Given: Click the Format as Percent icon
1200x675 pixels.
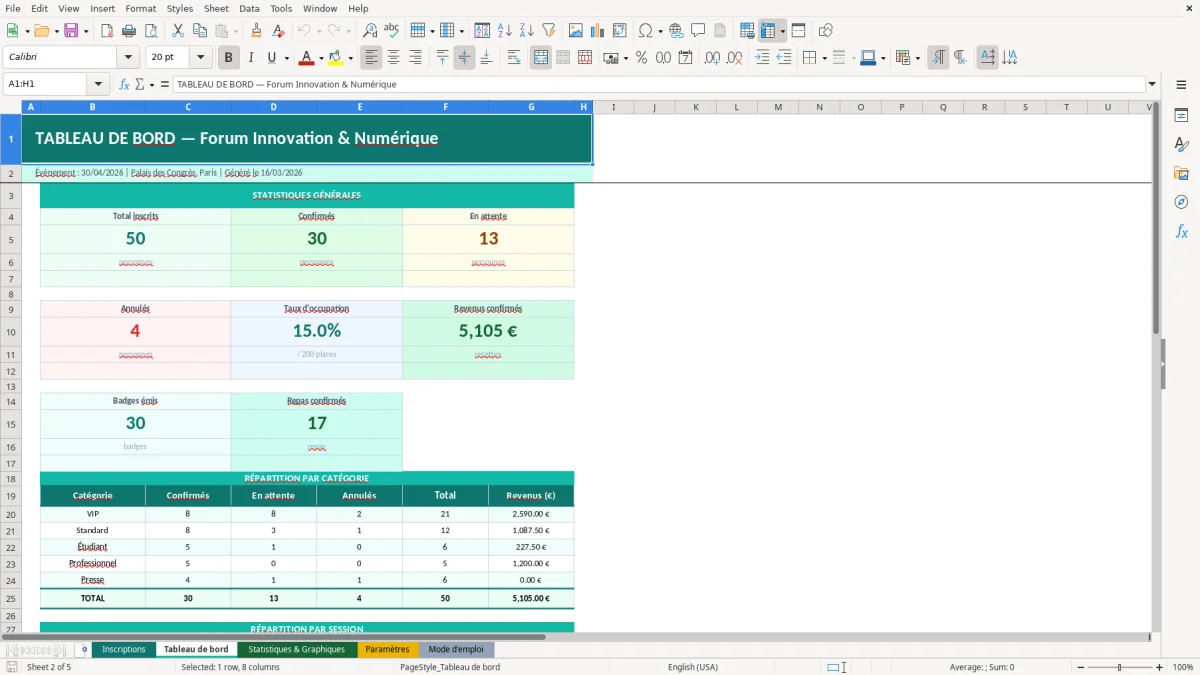Looking at the screenshot, I should click(641, 58).
